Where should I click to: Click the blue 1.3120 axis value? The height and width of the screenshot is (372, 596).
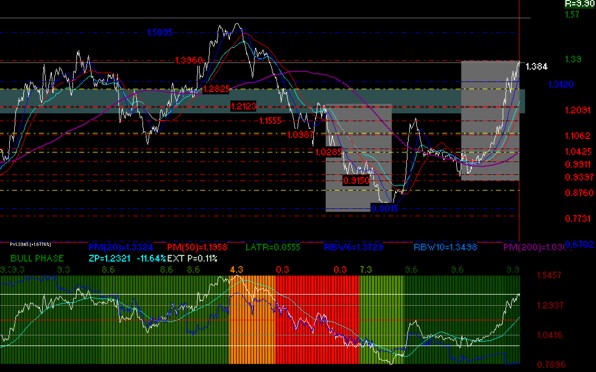[561, 85]
